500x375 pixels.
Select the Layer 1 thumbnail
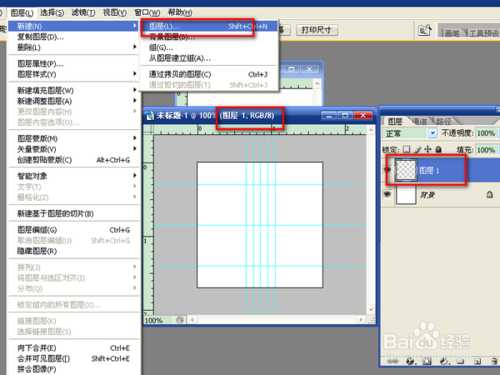(406, 170)
